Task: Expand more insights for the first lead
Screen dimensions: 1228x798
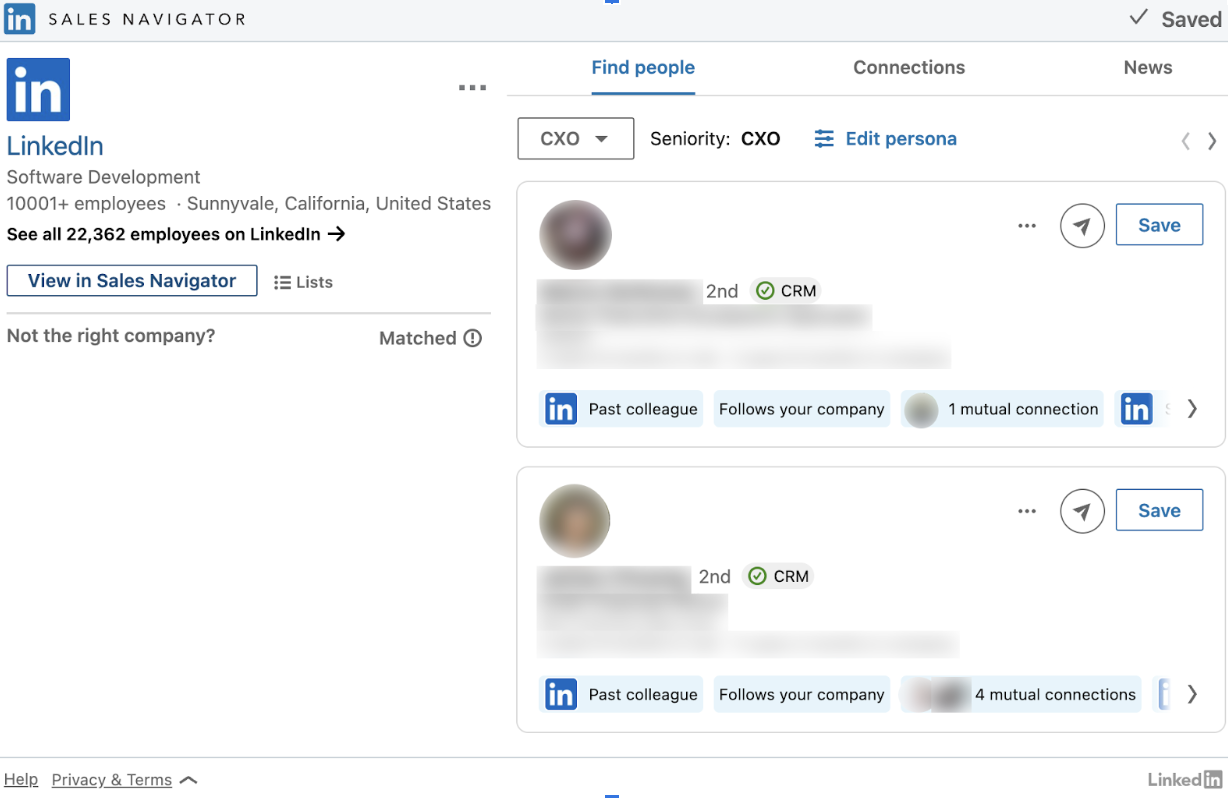Action: coord(1192,409)
